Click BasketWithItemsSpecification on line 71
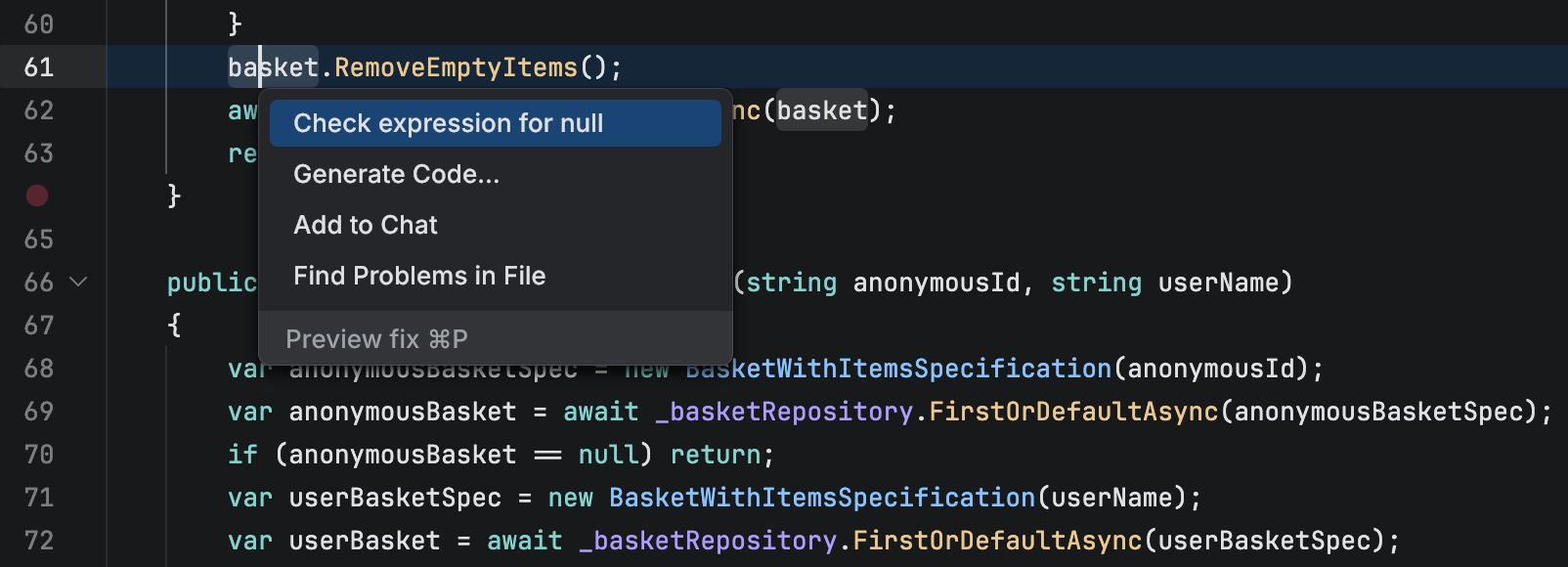The width and height of the screenshot is (1568, 567). tap(821, 498)
